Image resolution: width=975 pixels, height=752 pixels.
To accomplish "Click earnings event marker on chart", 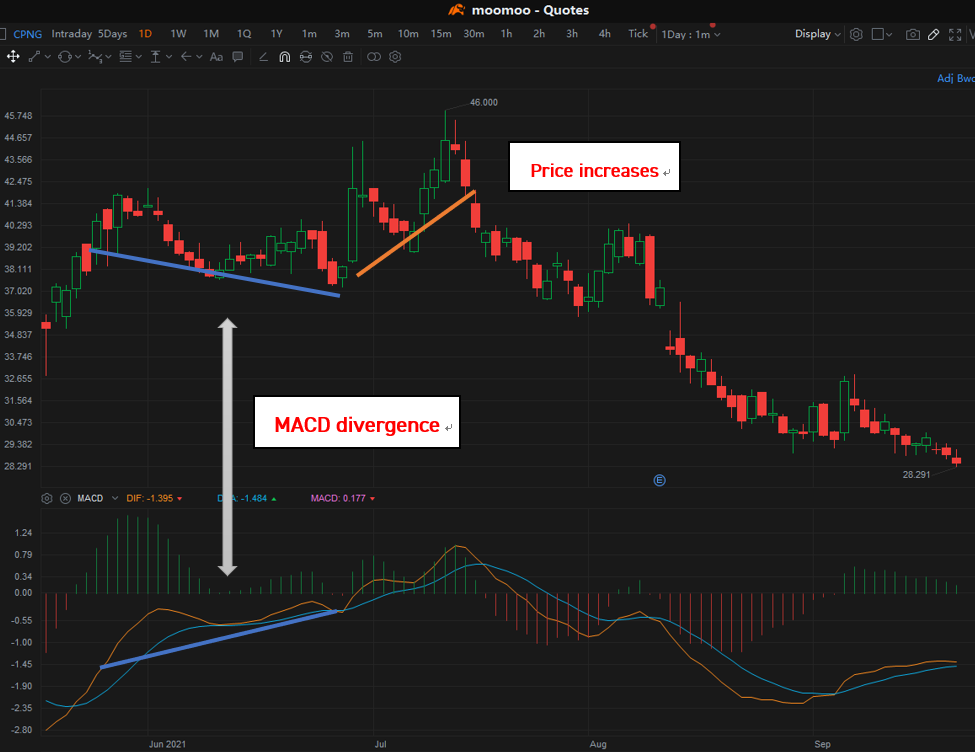I will click(659, 480).
